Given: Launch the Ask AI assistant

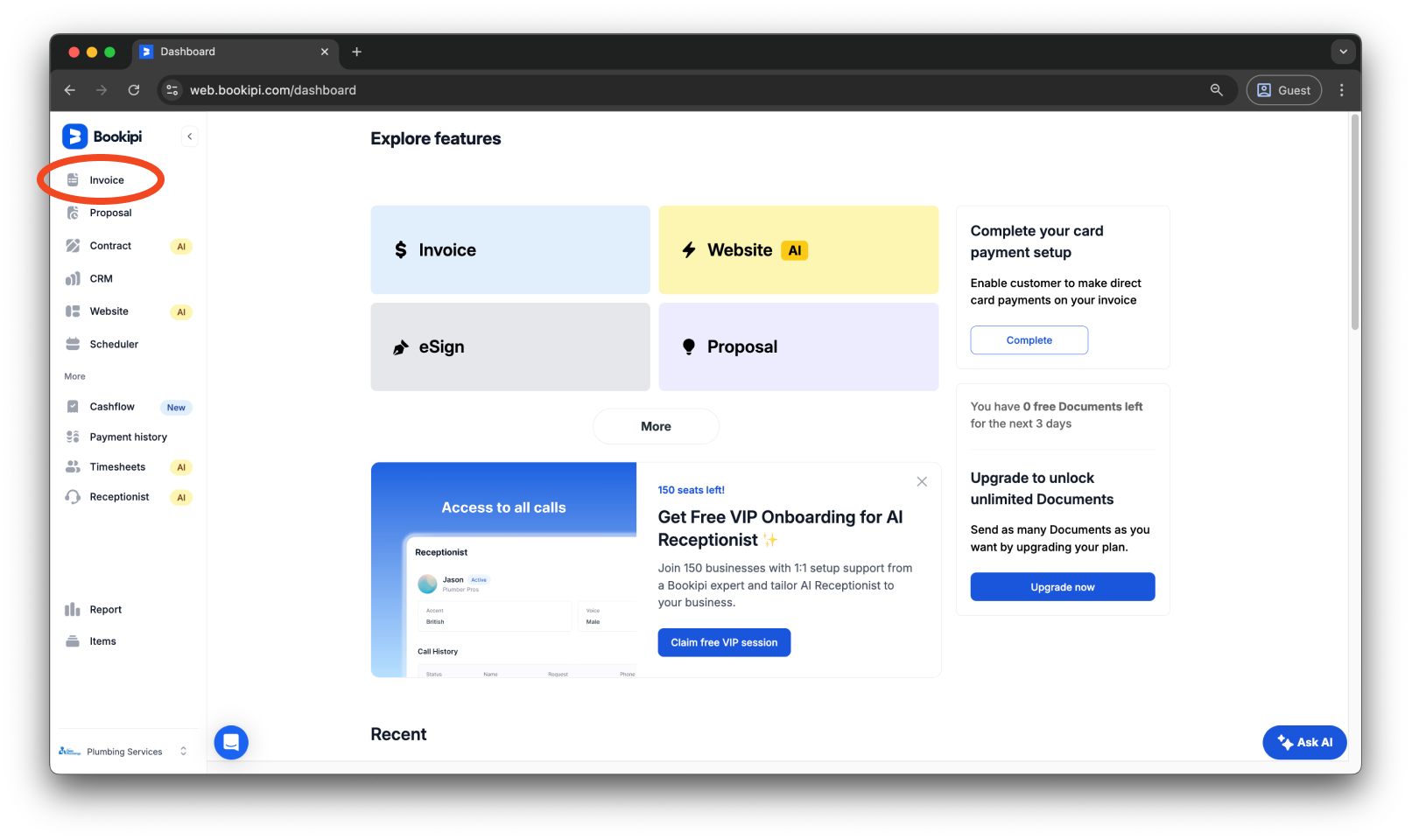Looking at the screenshot, I should click(x=1304, y=742).
